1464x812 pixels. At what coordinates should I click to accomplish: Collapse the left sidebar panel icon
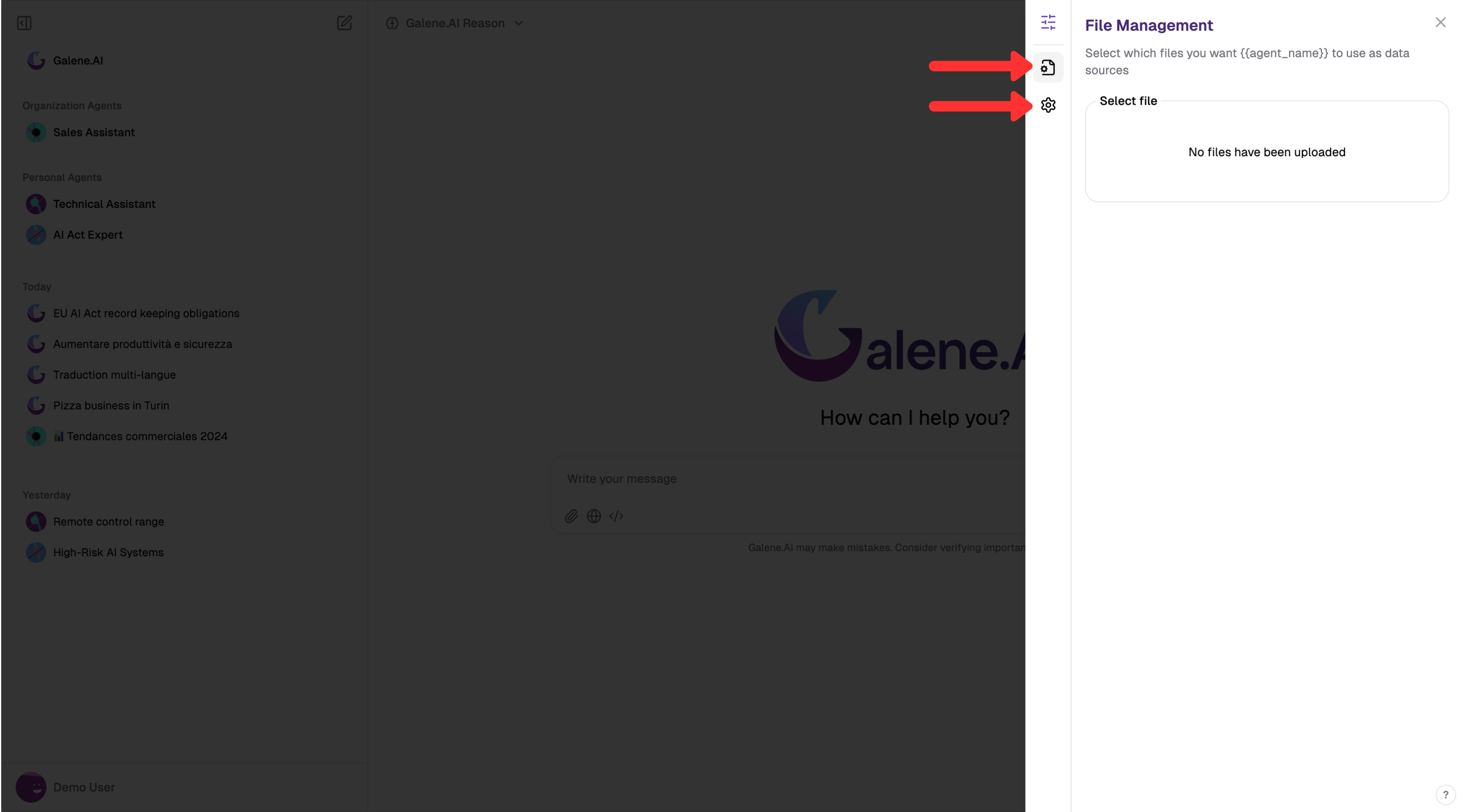pos(24,23)
